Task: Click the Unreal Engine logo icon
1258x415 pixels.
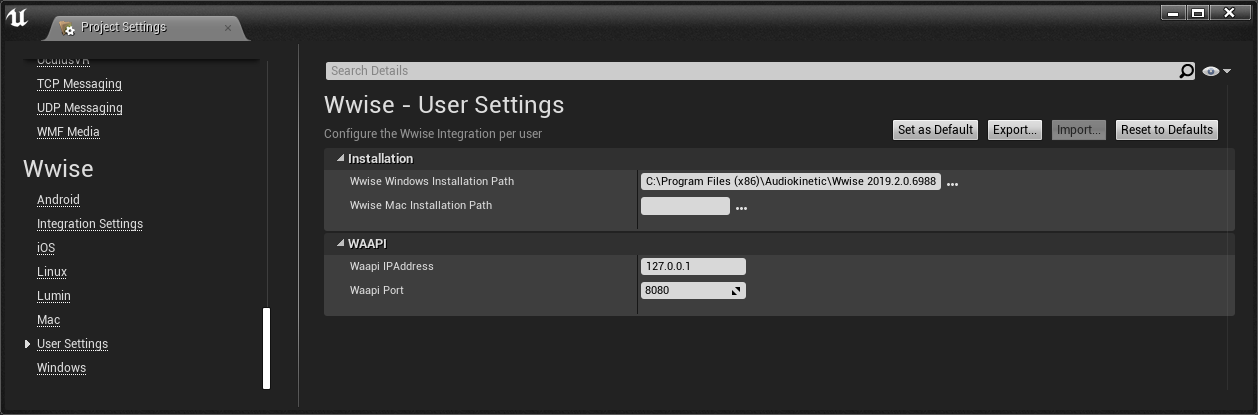Action: pos(17,18)
